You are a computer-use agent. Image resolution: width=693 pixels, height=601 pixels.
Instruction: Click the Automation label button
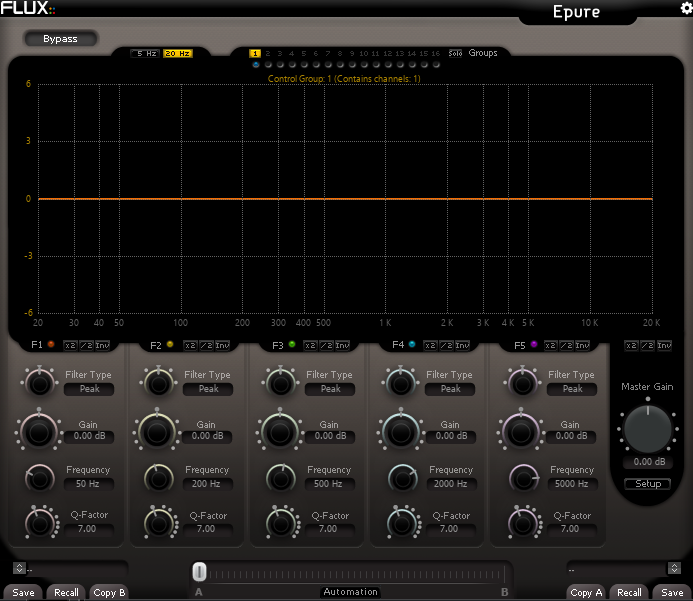(x=350, y=592)
